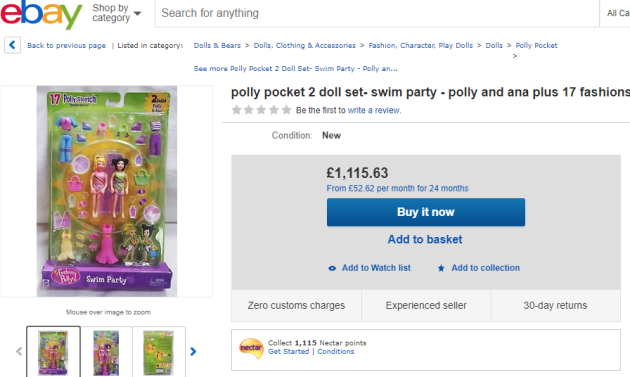The height and width of the screenshot is (377, 630).
Task: Click the Buy it now button
Action: tap(426, 212)
